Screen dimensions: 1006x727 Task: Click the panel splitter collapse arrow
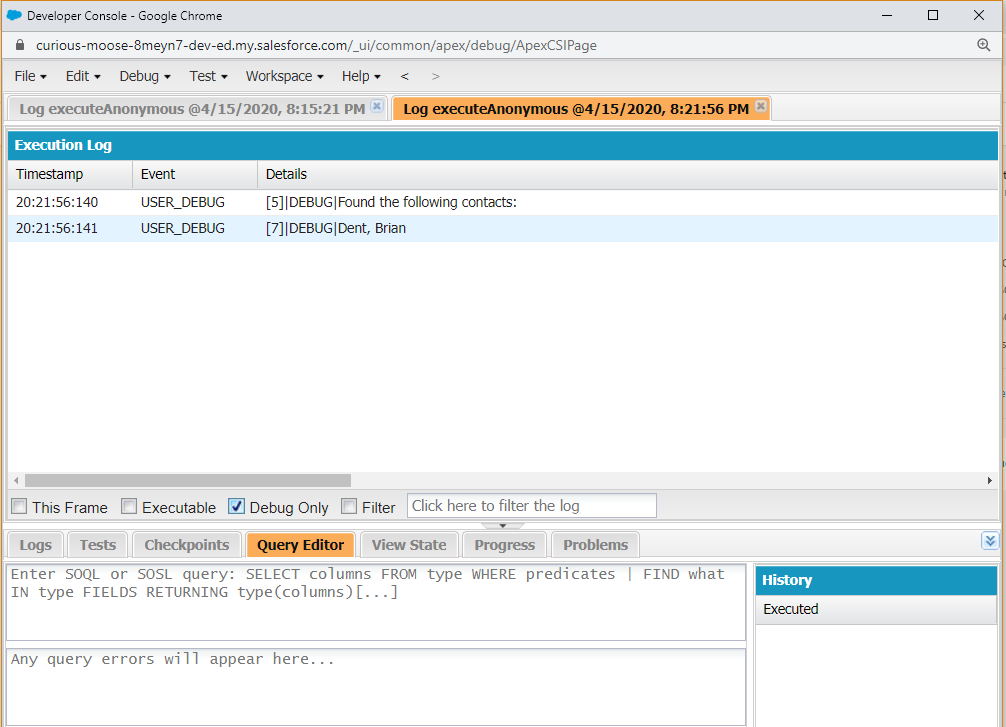(502, 526)
